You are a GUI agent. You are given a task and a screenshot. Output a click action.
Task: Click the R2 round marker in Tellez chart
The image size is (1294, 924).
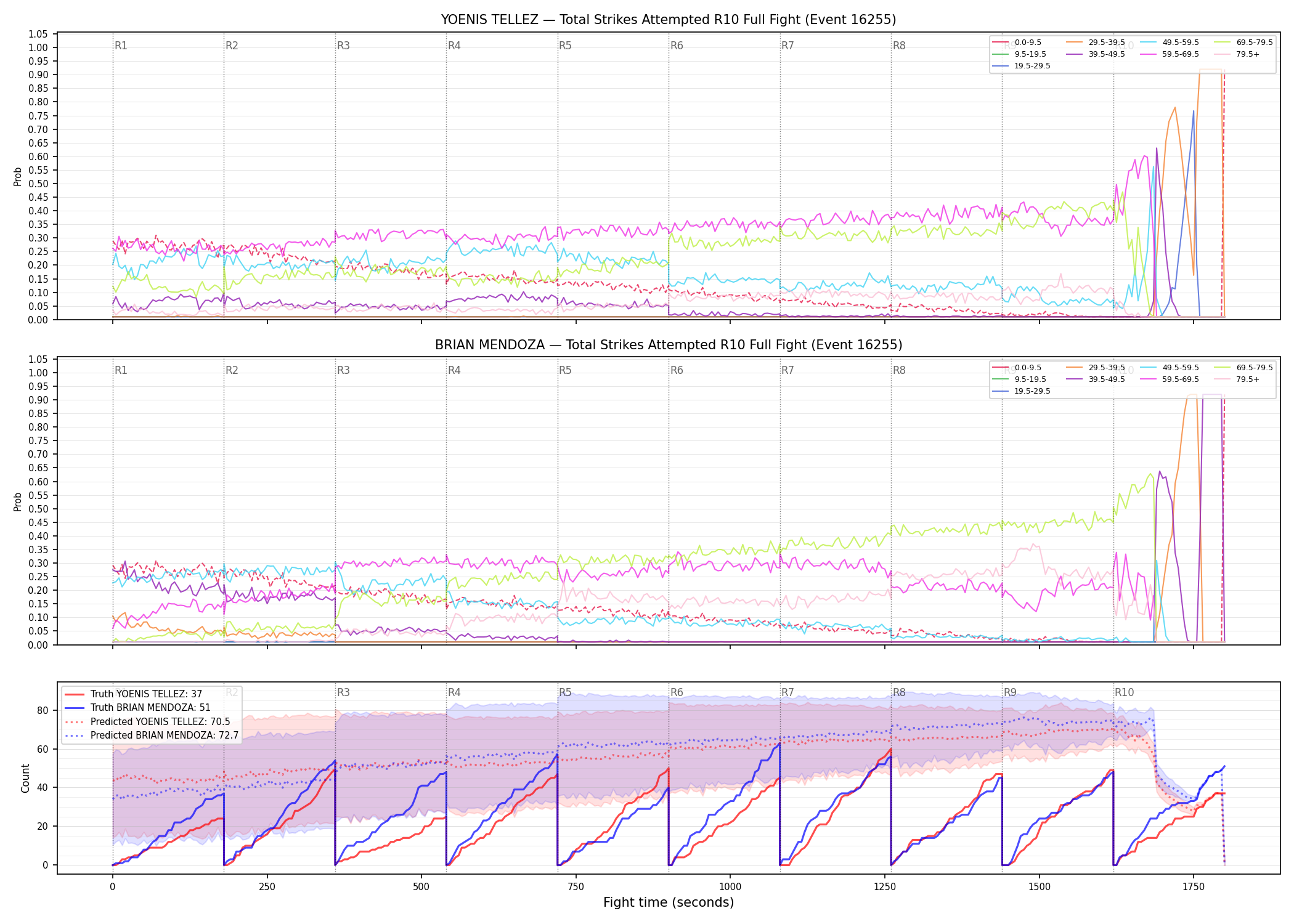point(232,46)
